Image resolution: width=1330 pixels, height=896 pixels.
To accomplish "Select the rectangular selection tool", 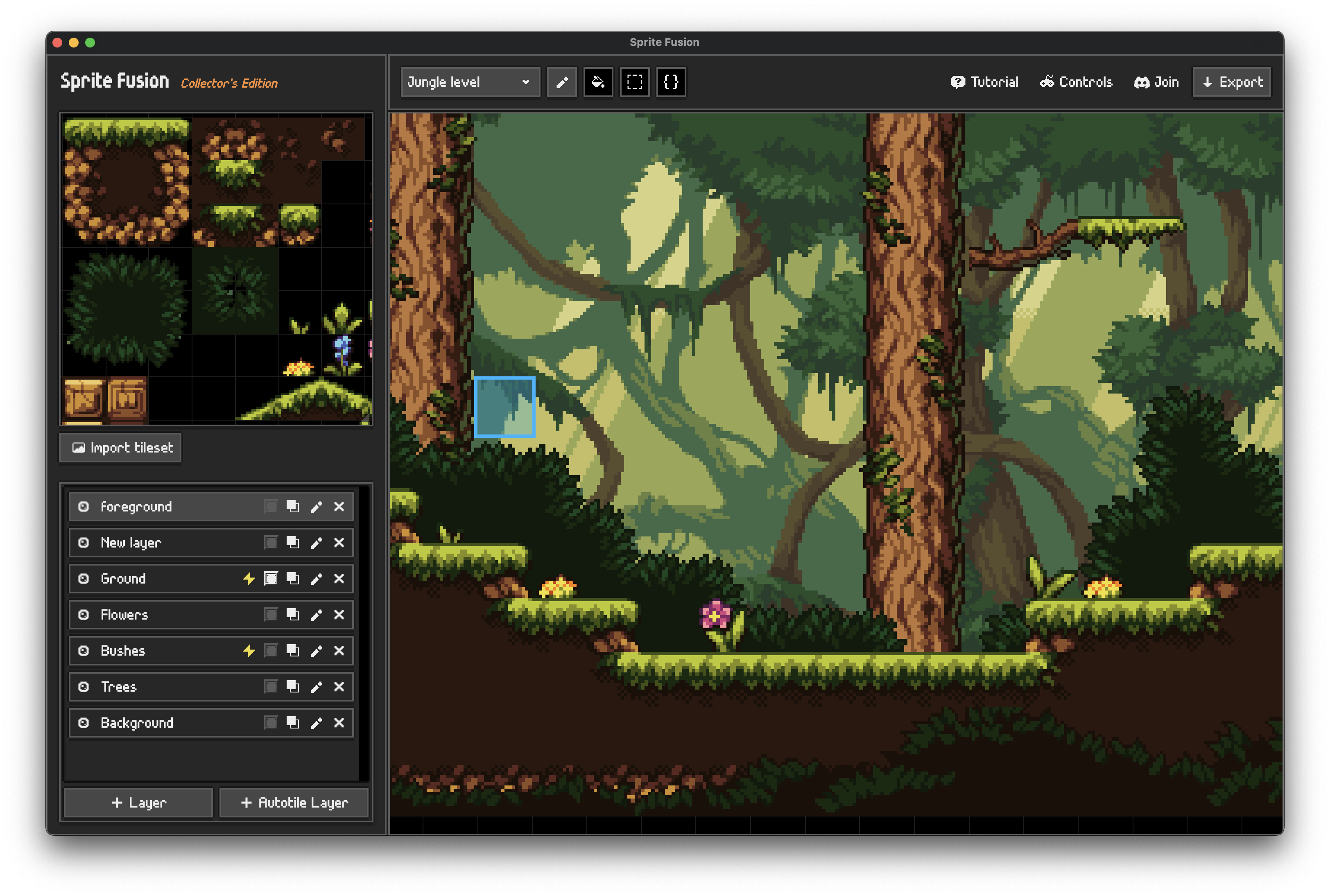I will [634, 82].
